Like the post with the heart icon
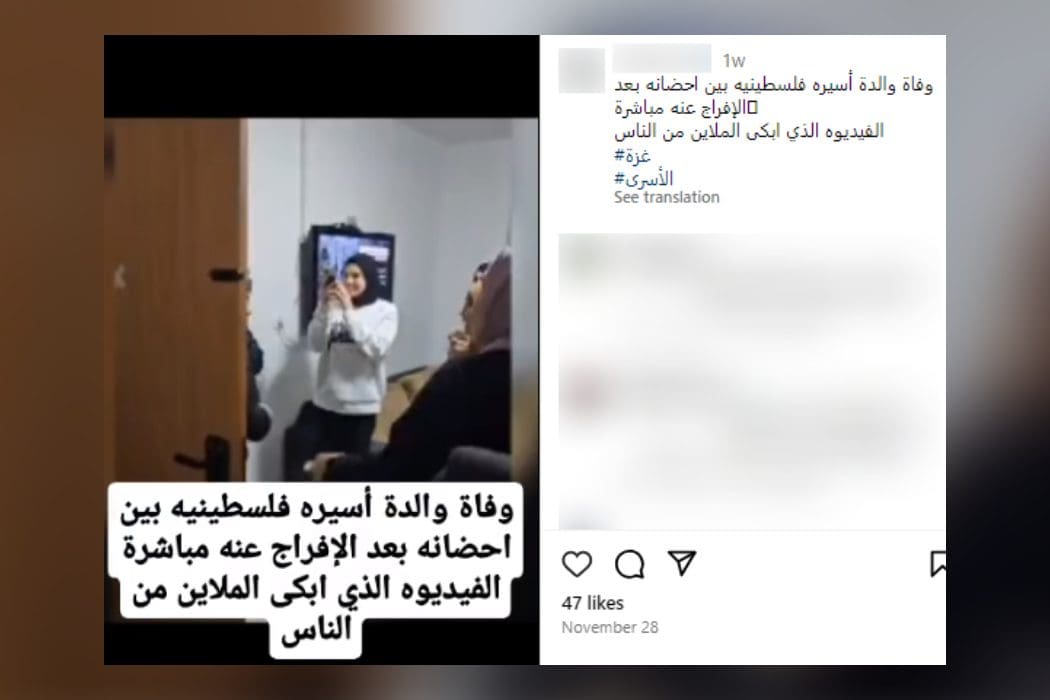Viewport: 1050px width, 700px height. click(577, 564)
